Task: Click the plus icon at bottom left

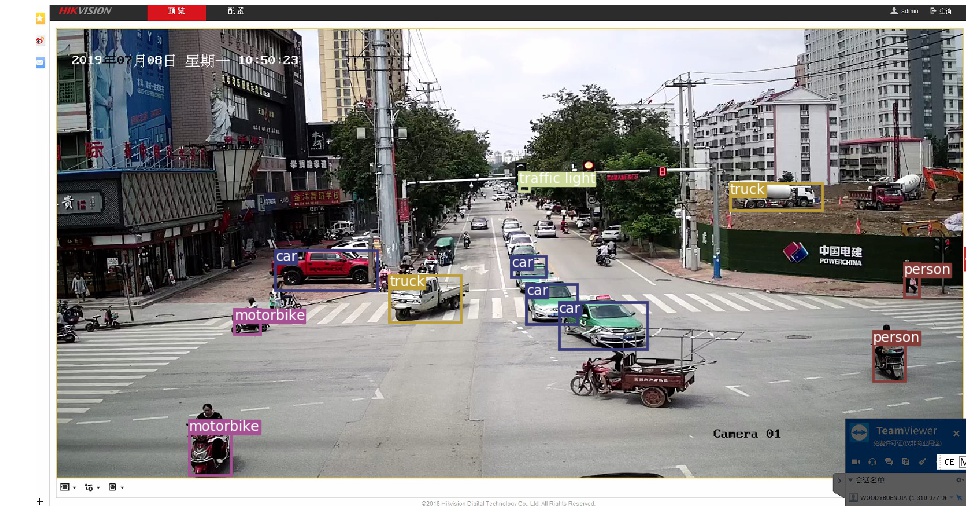Action: (39, 501)
